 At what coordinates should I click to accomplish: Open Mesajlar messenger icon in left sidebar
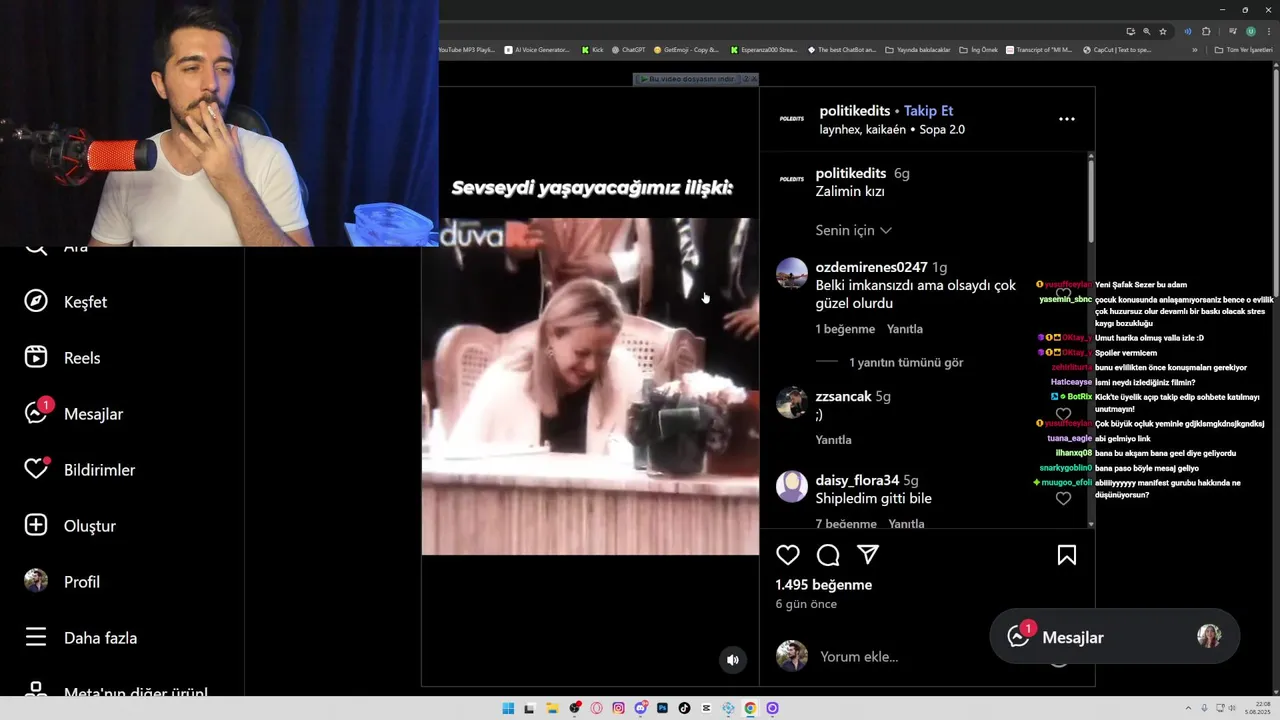click(x=37, y=412)
